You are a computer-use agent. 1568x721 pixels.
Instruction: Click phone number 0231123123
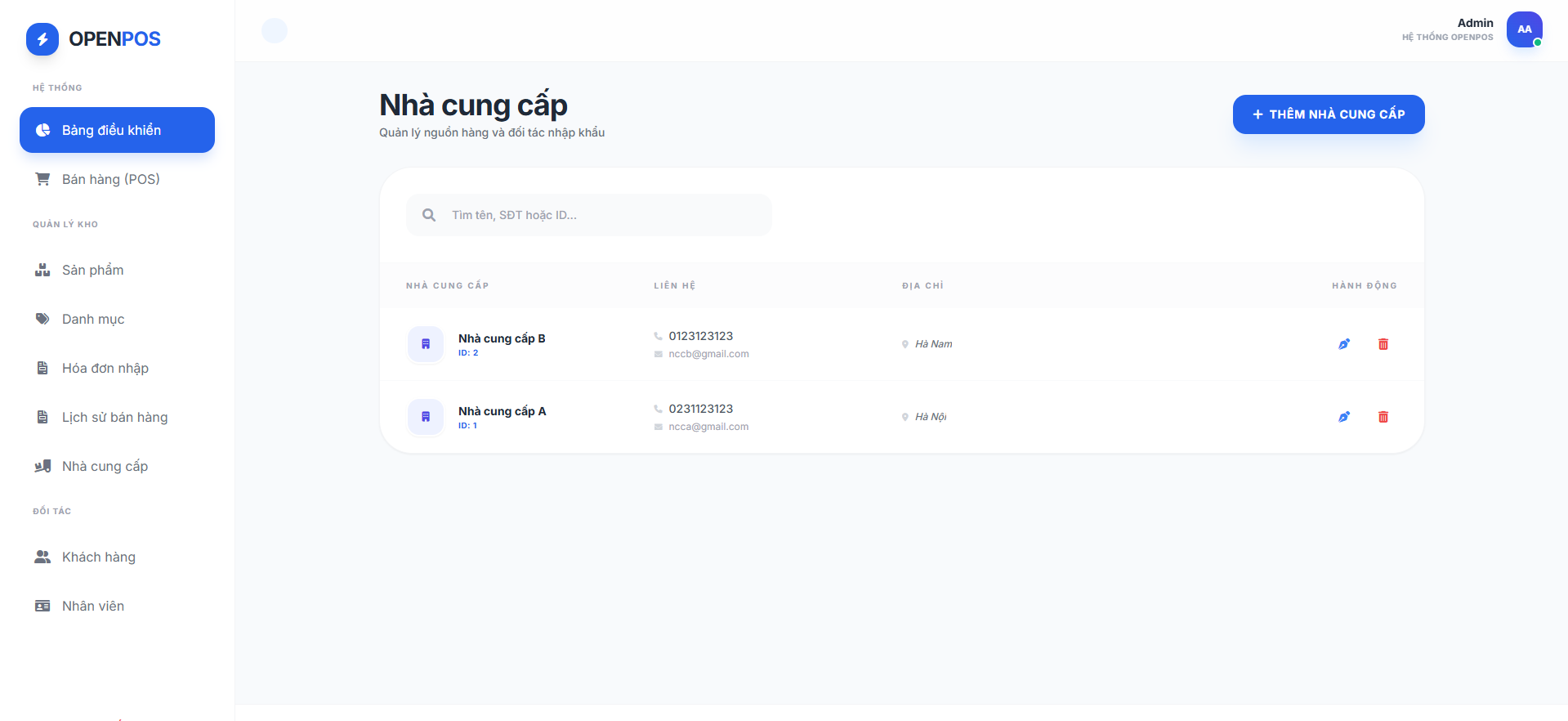(701, 409)
